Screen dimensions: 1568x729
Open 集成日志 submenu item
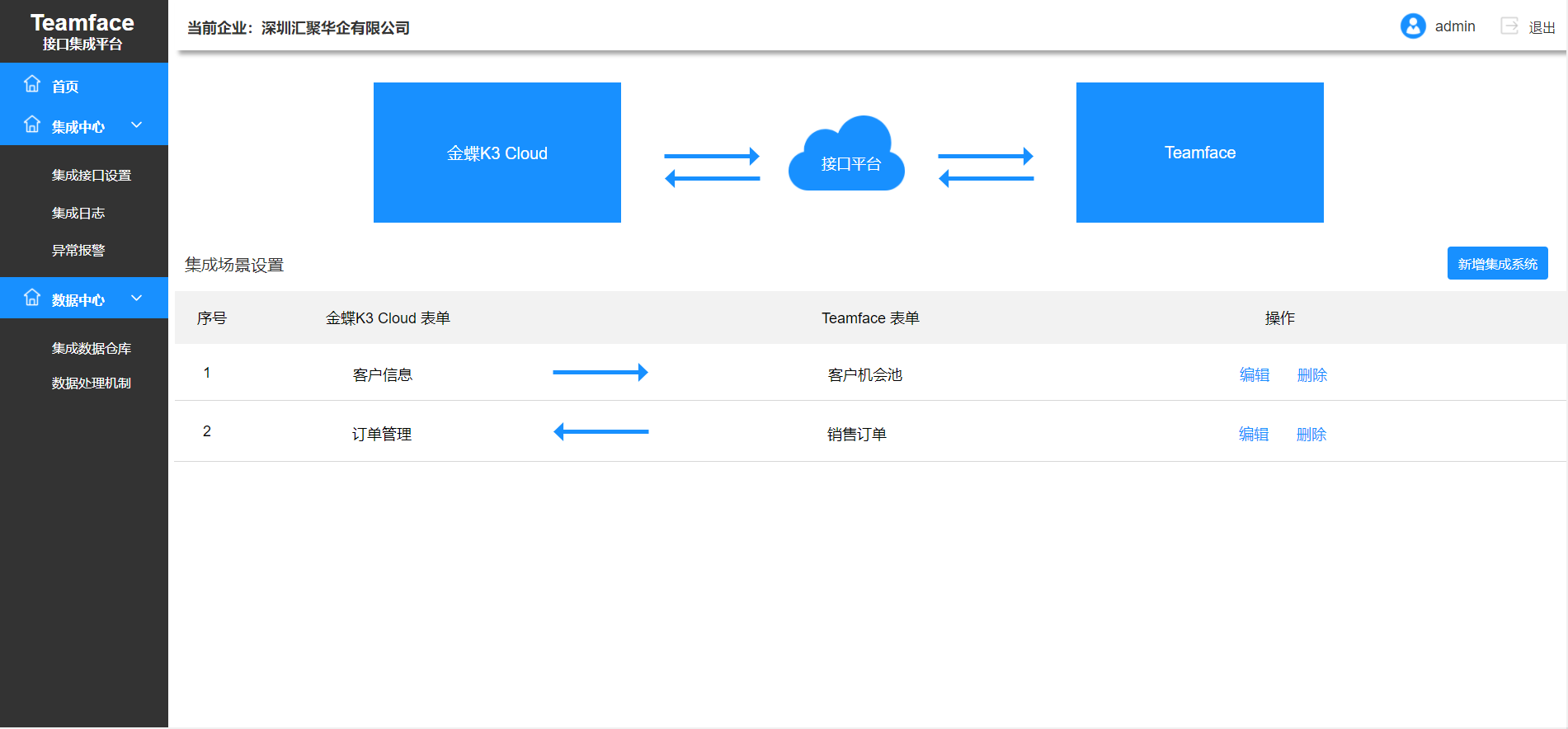[78, 214]
